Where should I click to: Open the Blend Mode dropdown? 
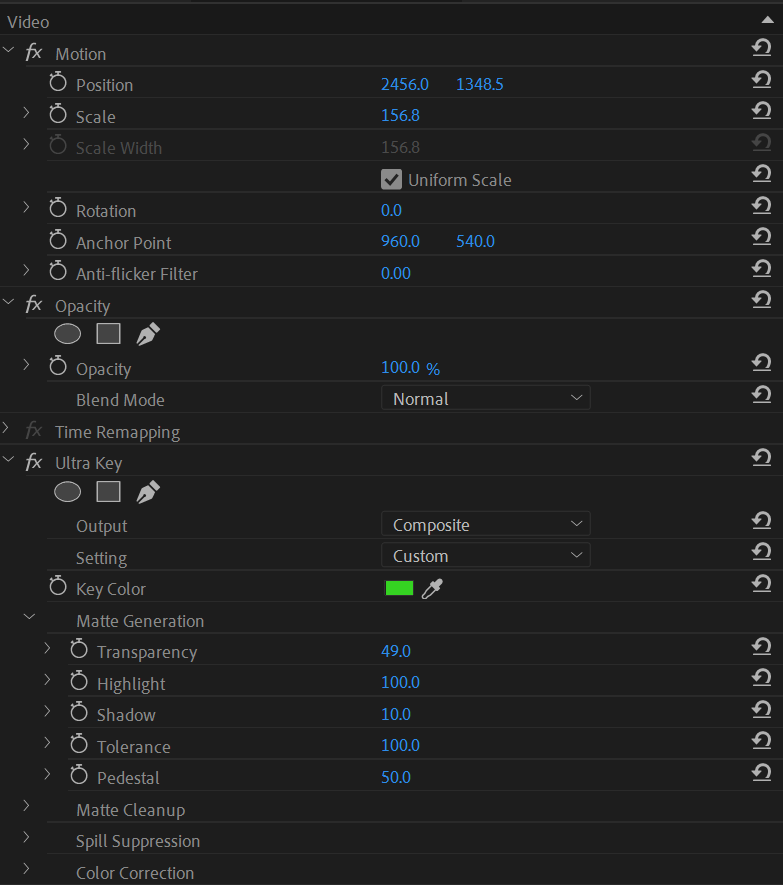click(486, 399)
